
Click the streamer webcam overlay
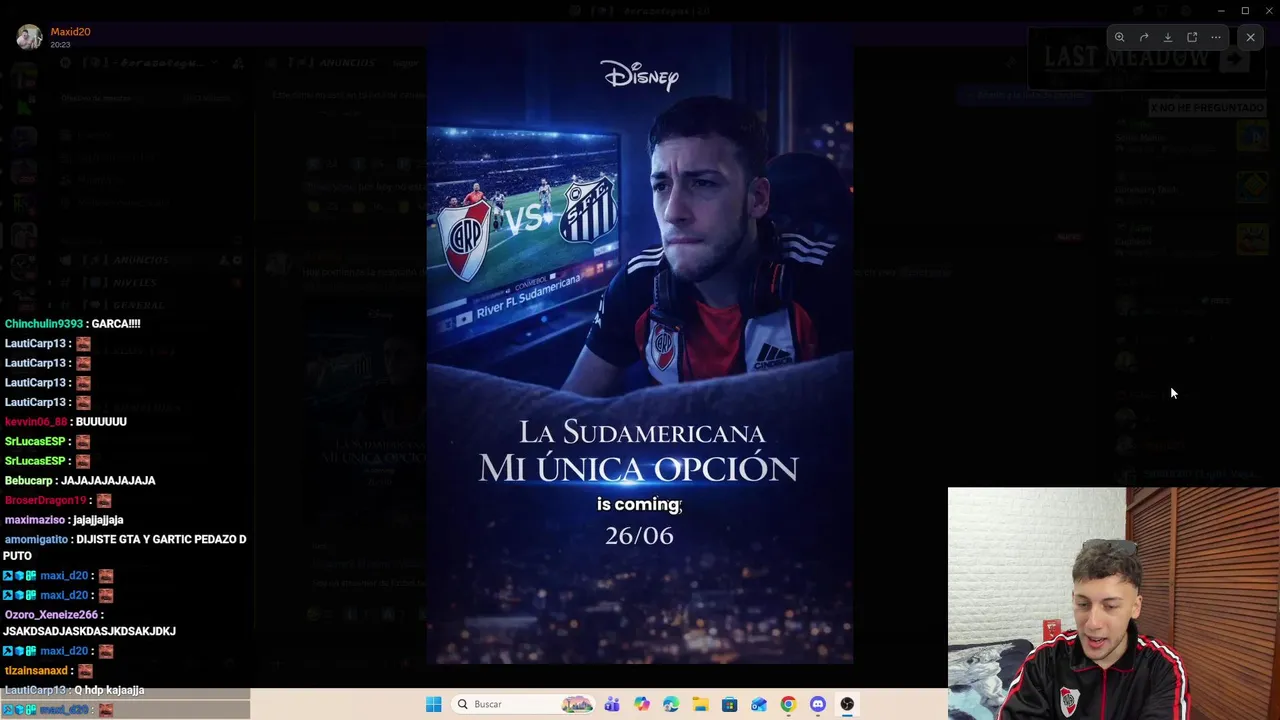1114,603
